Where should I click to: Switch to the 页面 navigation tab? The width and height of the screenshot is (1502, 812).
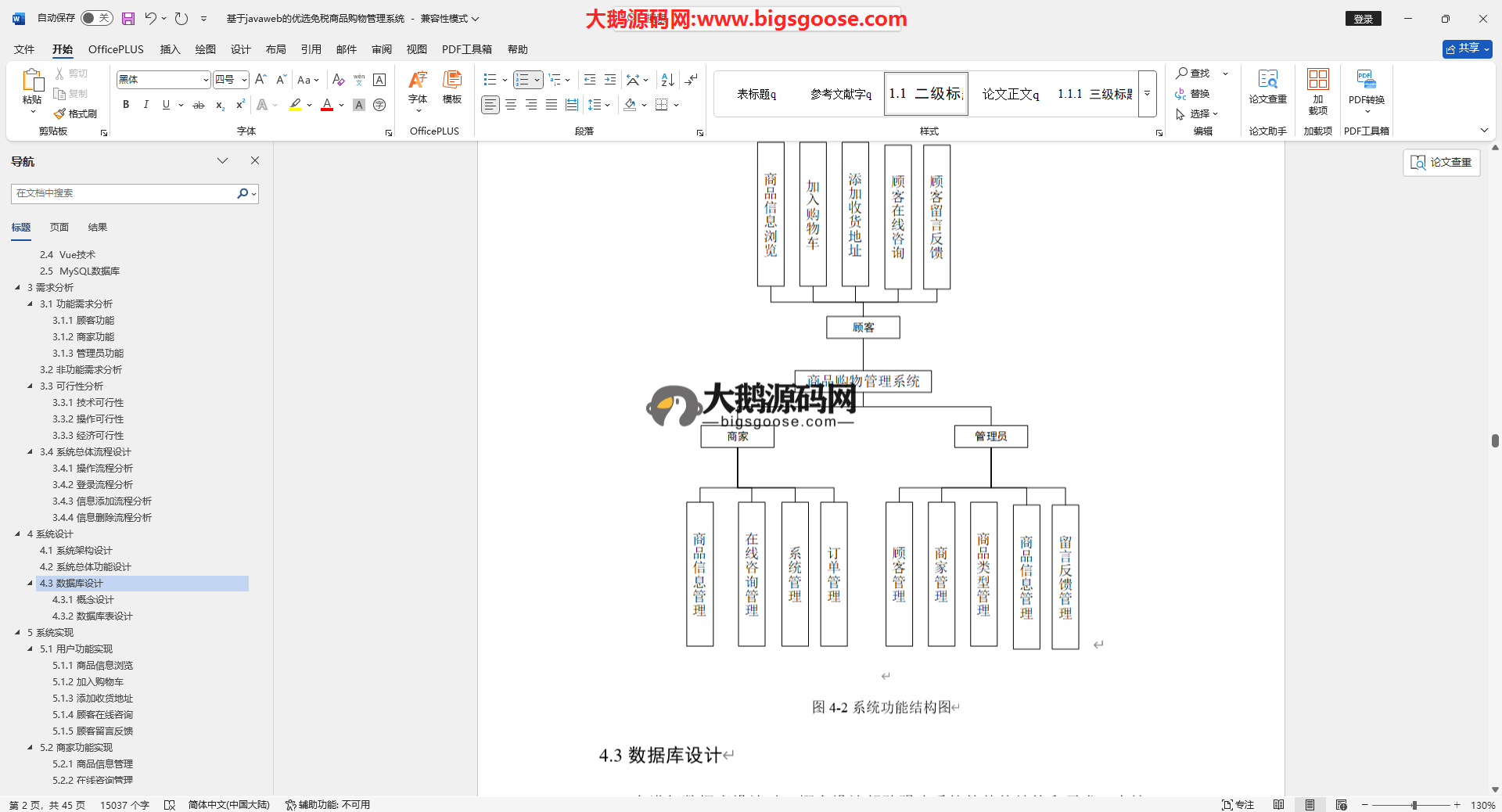(x=59, y=228)
